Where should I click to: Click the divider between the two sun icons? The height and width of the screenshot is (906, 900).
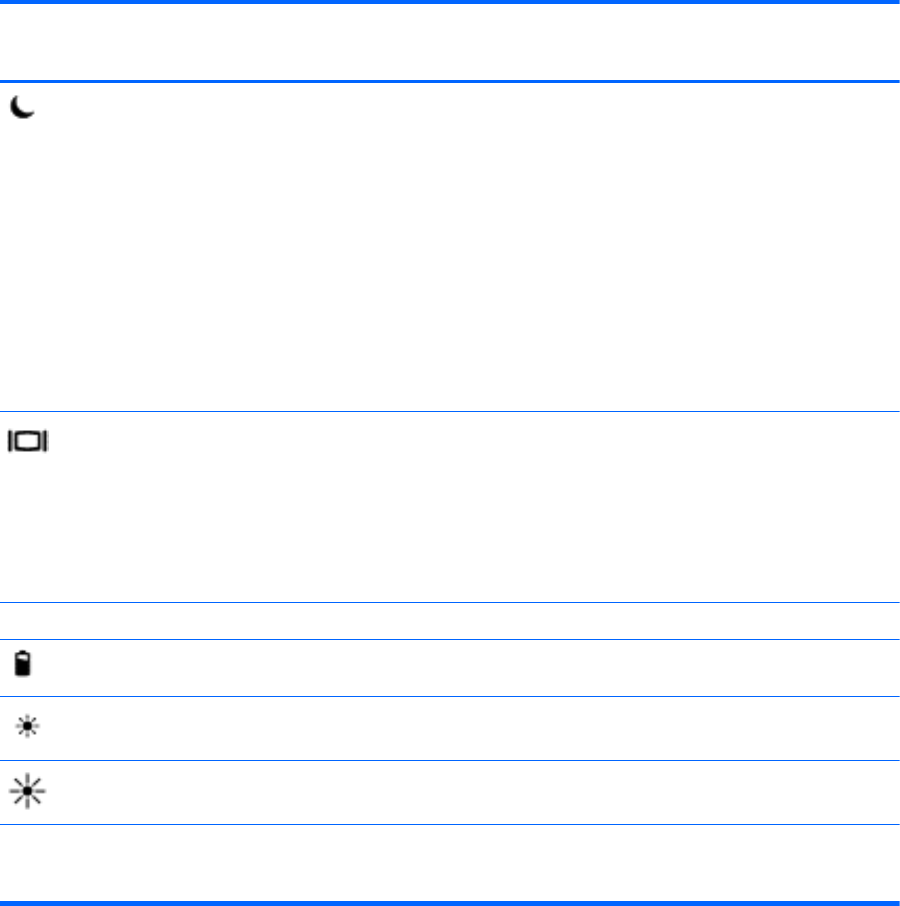click(450, 760)
